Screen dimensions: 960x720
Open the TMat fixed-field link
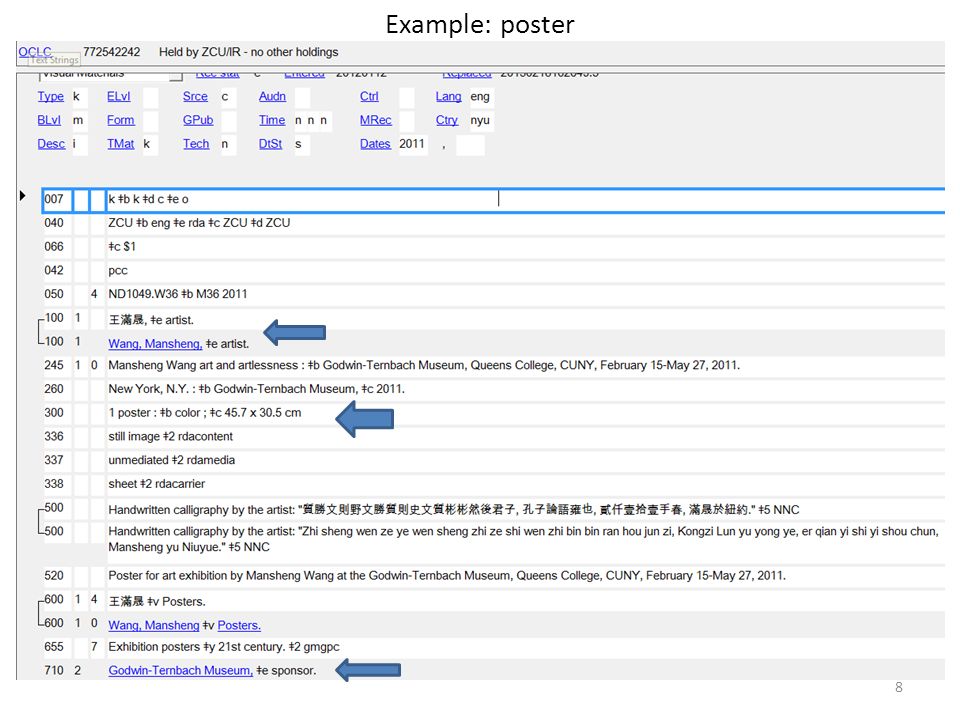[121, 144]
